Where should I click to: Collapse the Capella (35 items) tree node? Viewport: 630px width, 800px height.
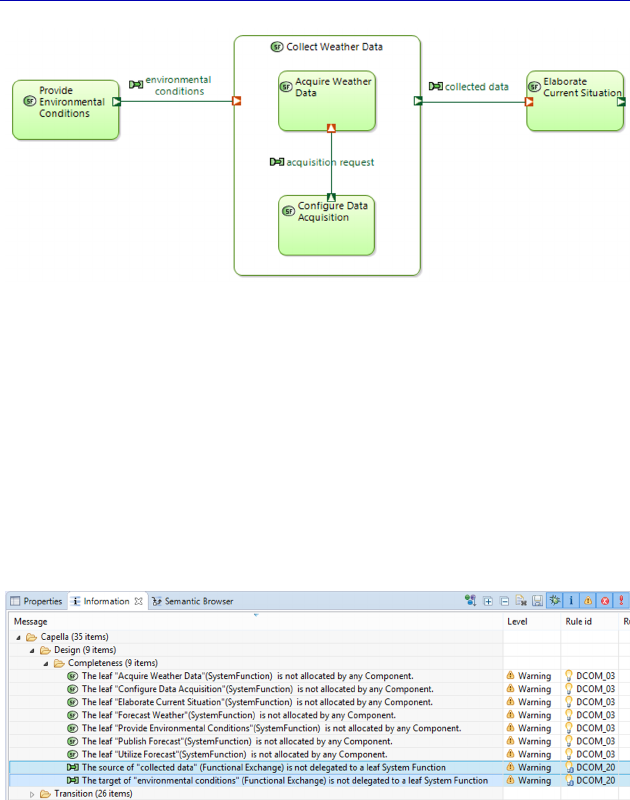tap(18, 637)
